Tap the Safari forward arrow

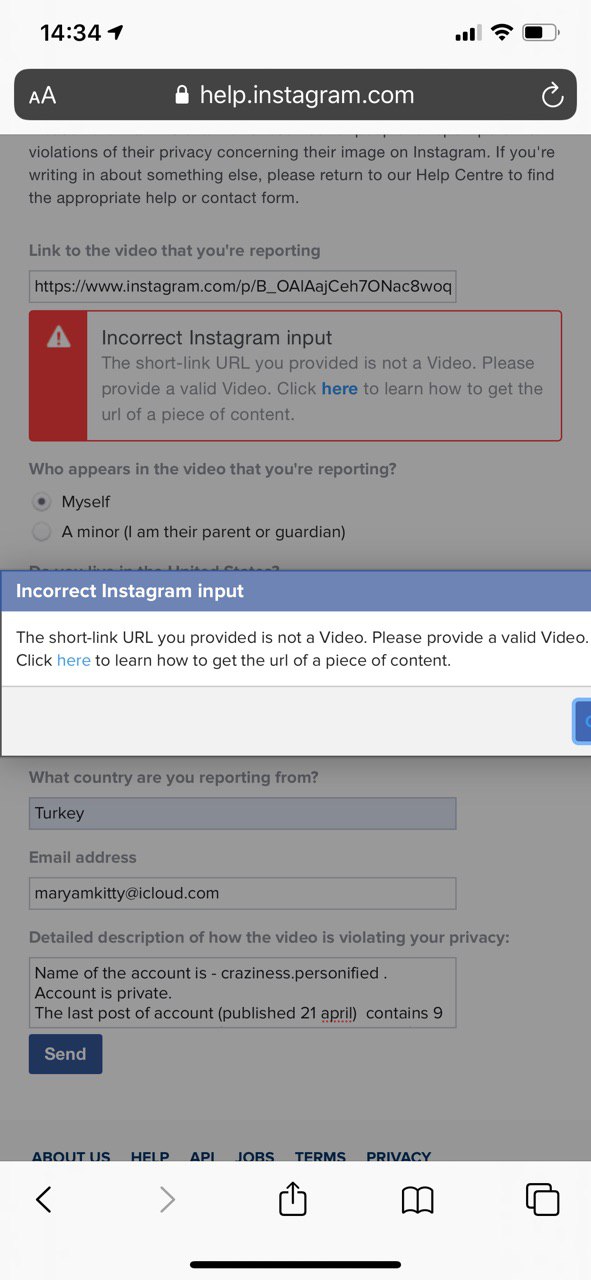[x=167, y=1199]
